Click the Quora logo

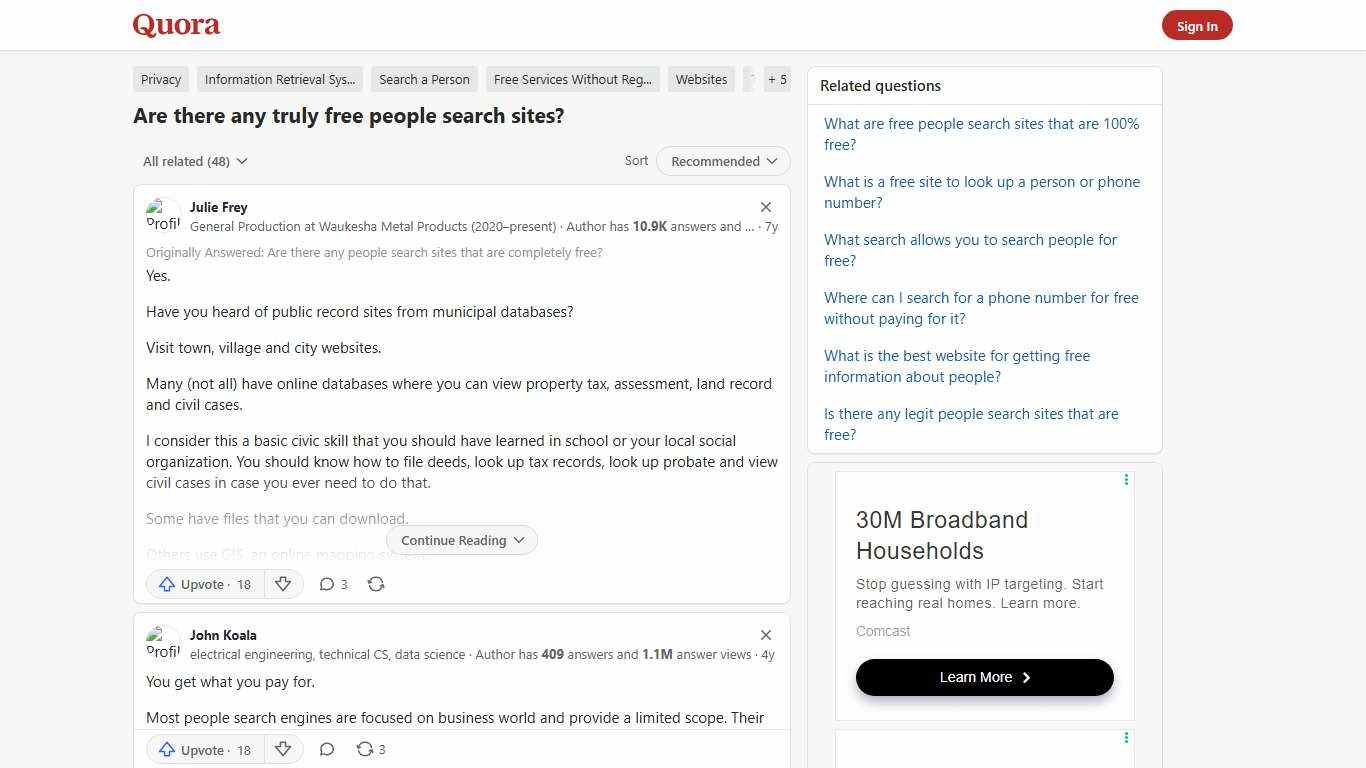175,25
